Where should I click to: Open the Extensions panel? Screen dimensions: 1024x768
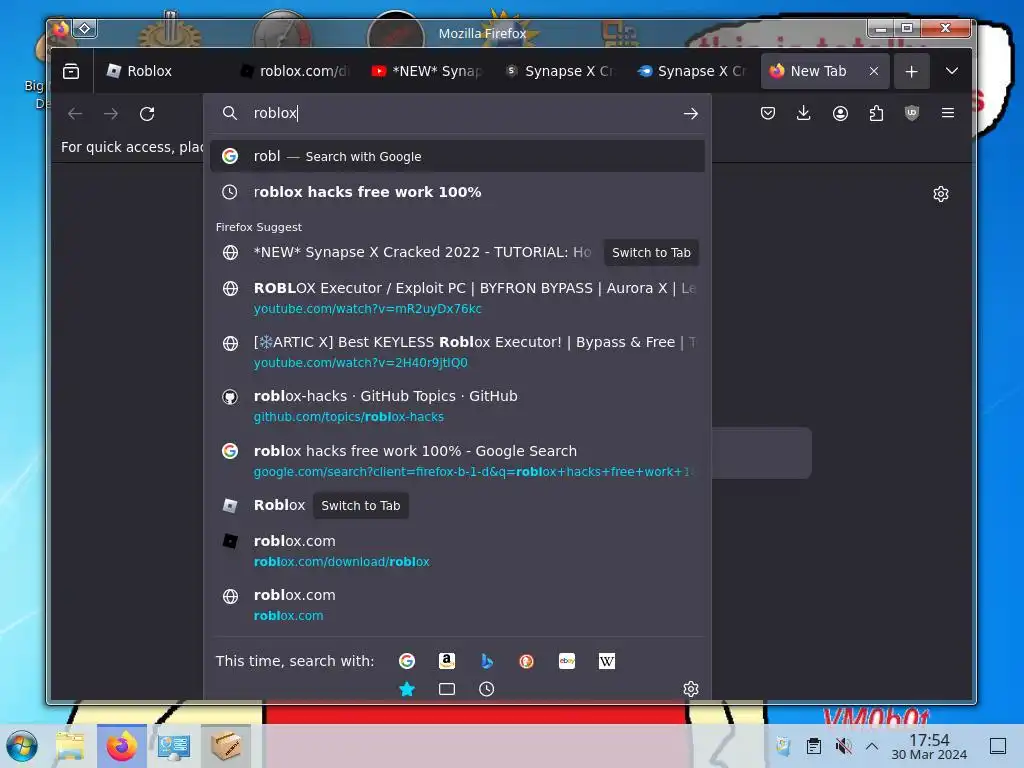[876, 113]
